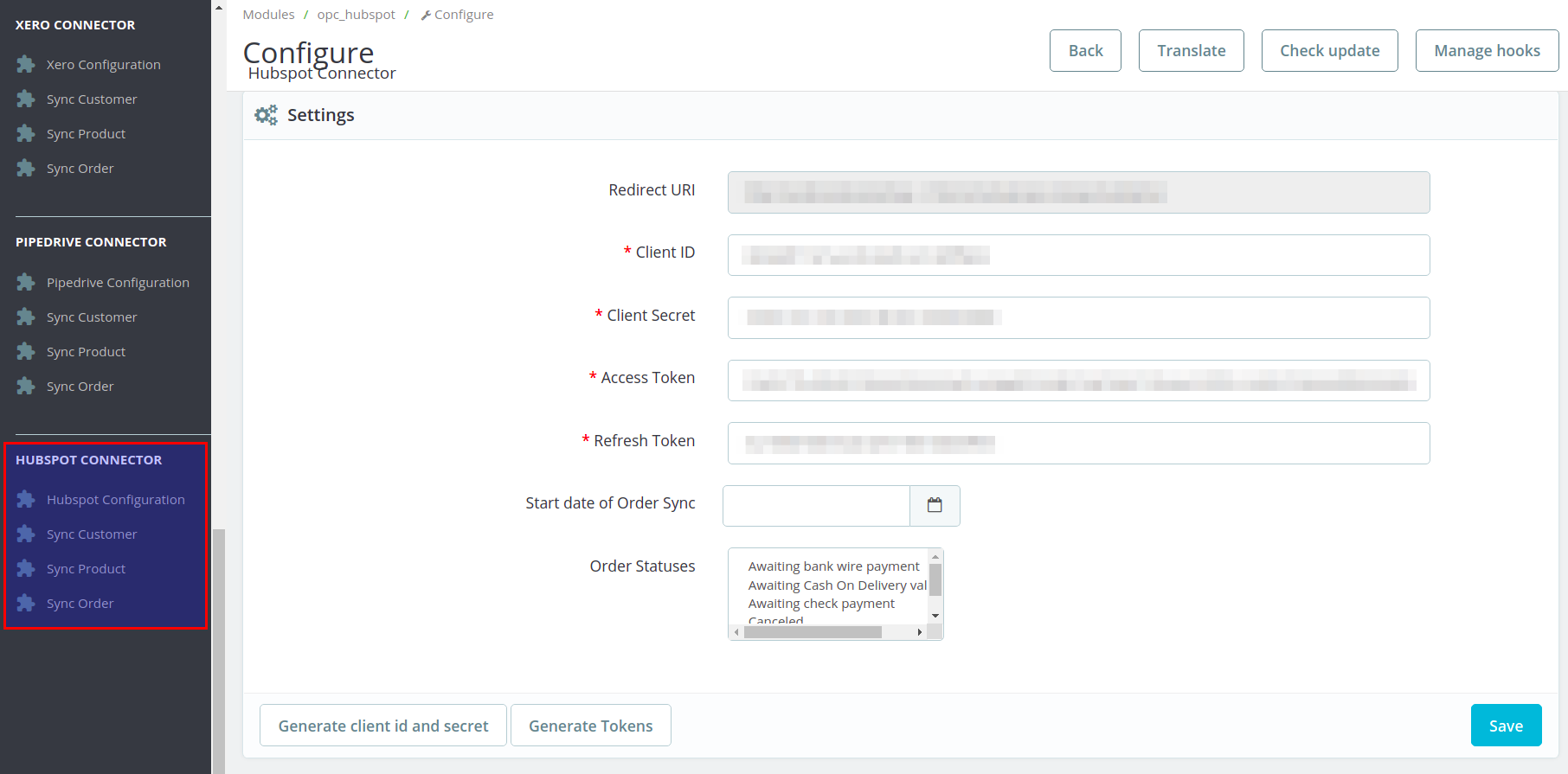Click puzzle icon by Hubspot Sync Product
This screenshot has height=774, width=1568.
(x=26, y=569)
